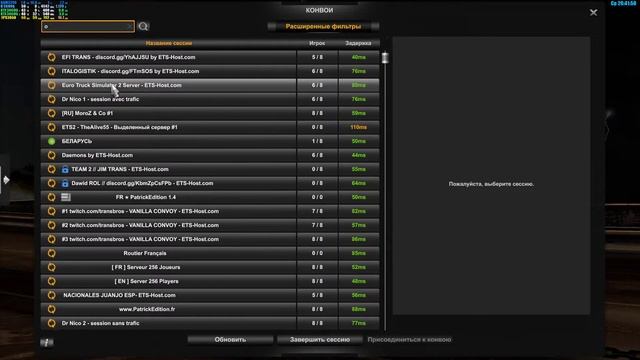The height and width of the screenshot is (360, 640).
Task: Select the ITALOGISTIK - discord.gg session name
Action: coord(130,71)
